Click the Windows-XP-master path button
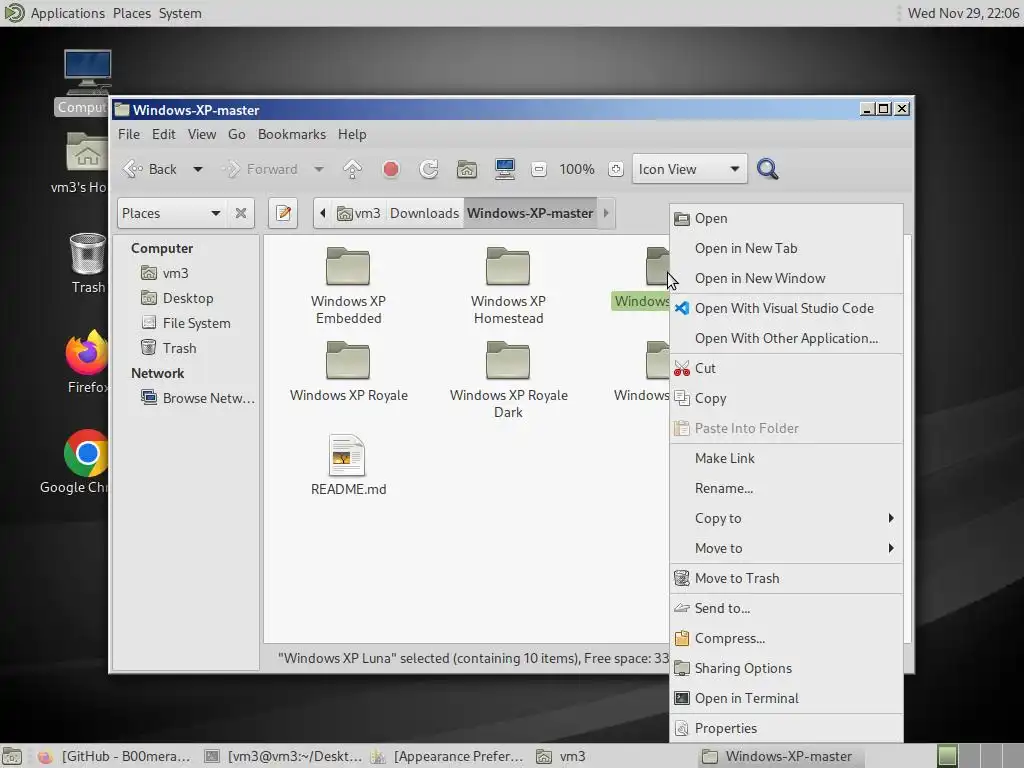Viewport: 1024px width, 768px height. tap(530, 213)
